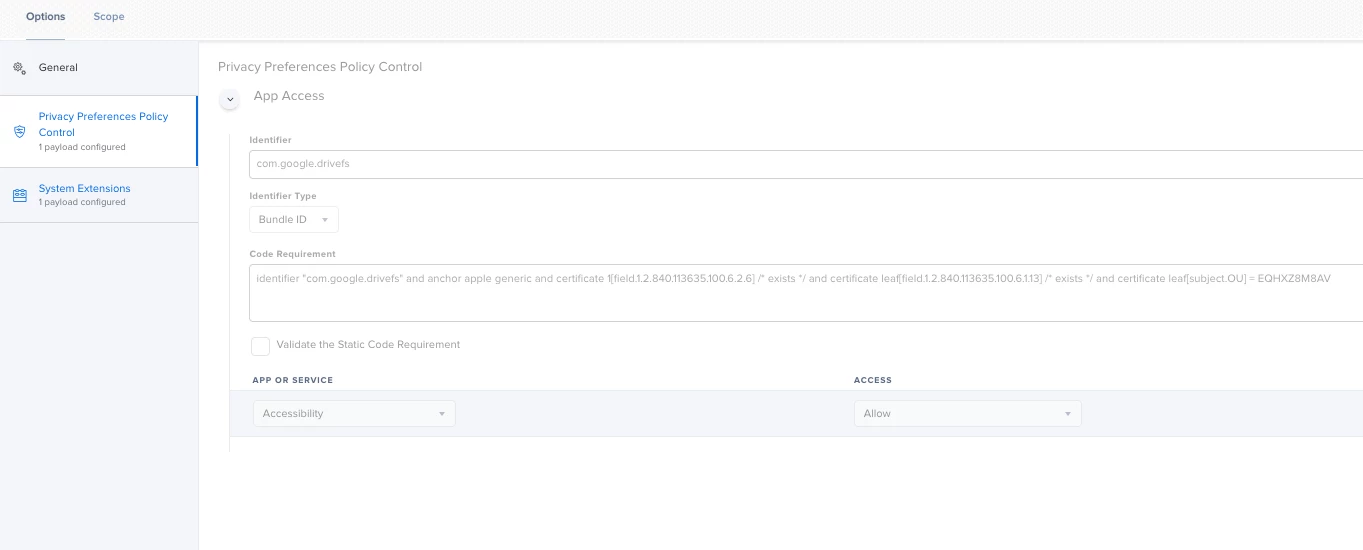Click the System Extensions payload icon

(19, 195)
